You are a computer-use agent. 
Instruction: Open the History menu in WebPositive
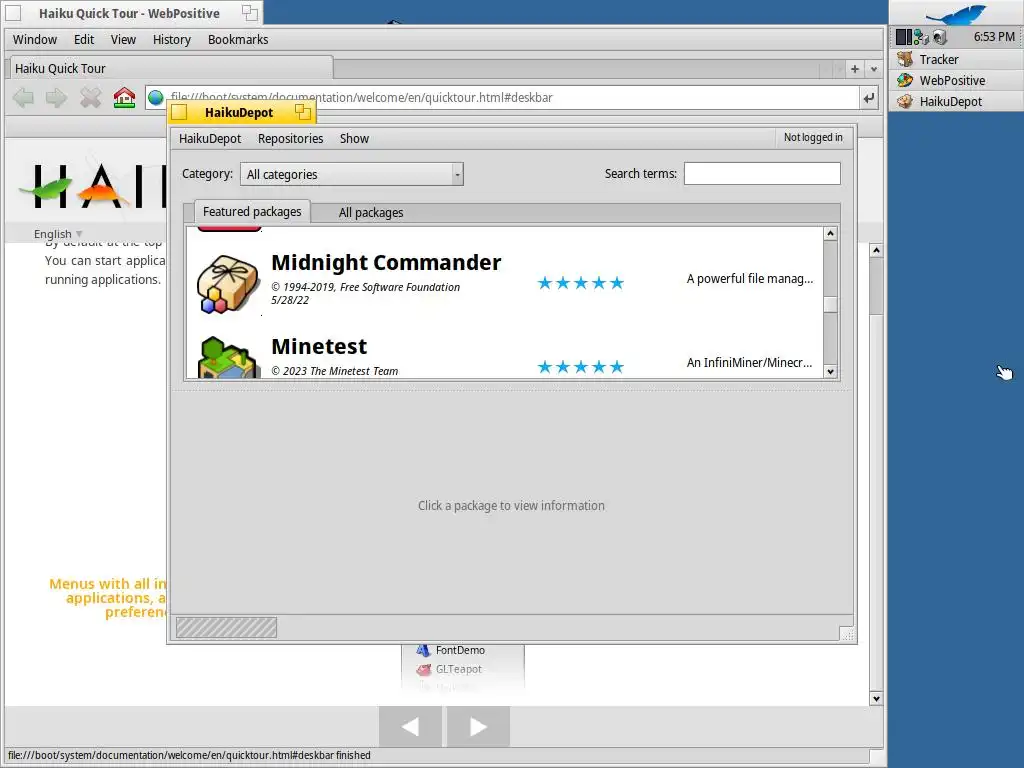coord(172,39)
